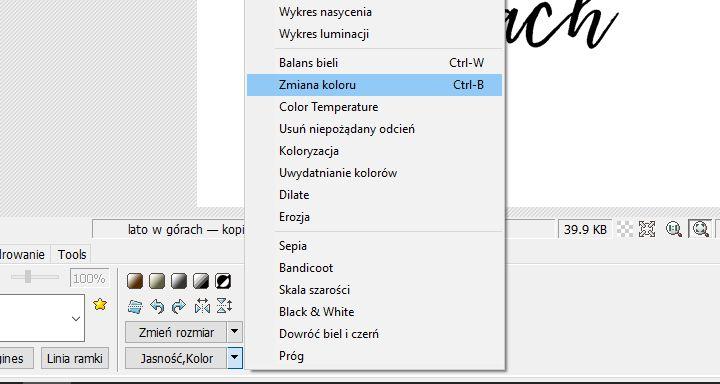Click the olive-gray tone filter icon
This screenshot has width=720, height=384.
coord(157,281)
